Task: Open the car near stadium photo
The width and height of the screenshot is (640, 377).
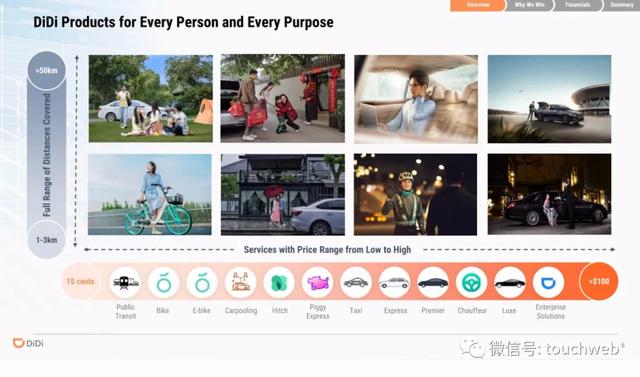Action: click(x=549, y=99)
